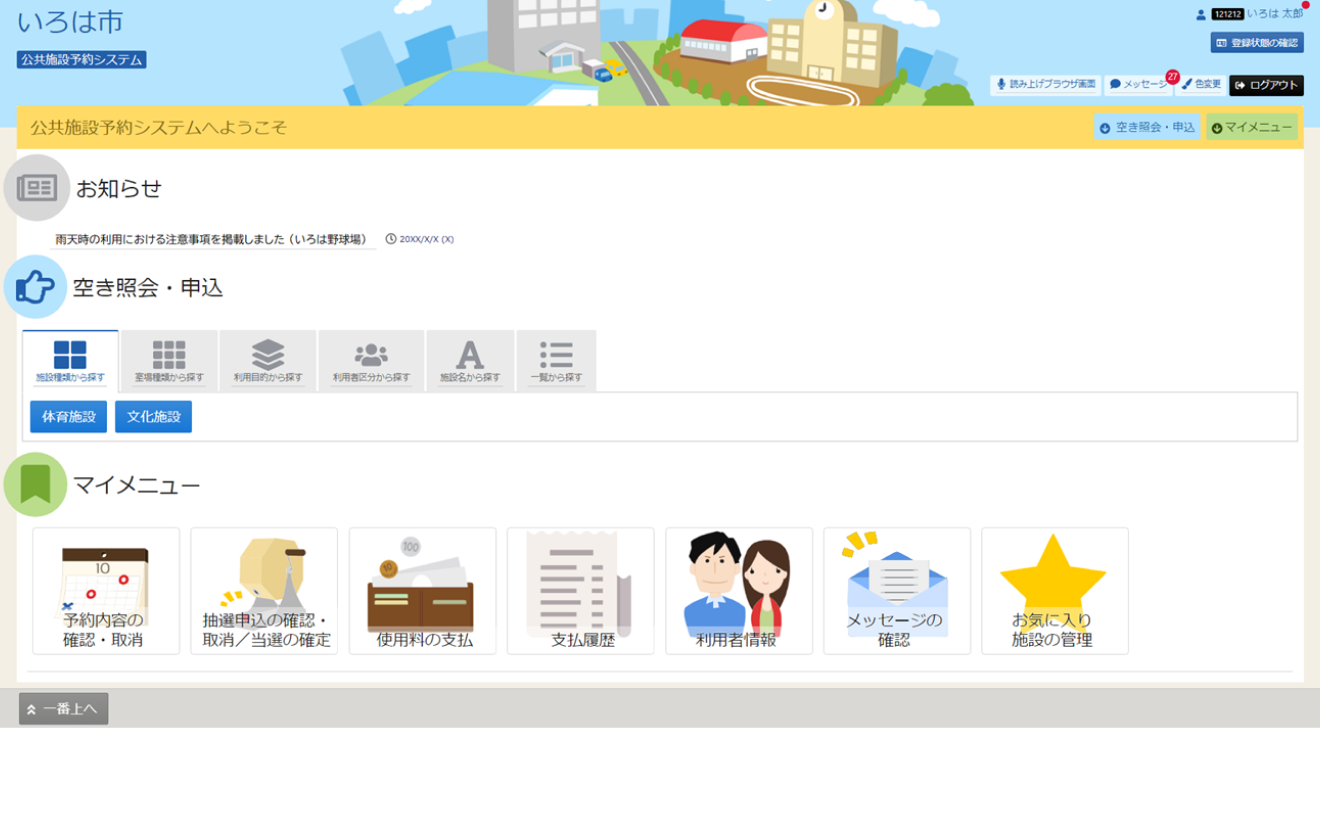This screenshot has height=840, width=1320.
Task: Switch to the 一覧から探す tab
Action: [556, 361]
